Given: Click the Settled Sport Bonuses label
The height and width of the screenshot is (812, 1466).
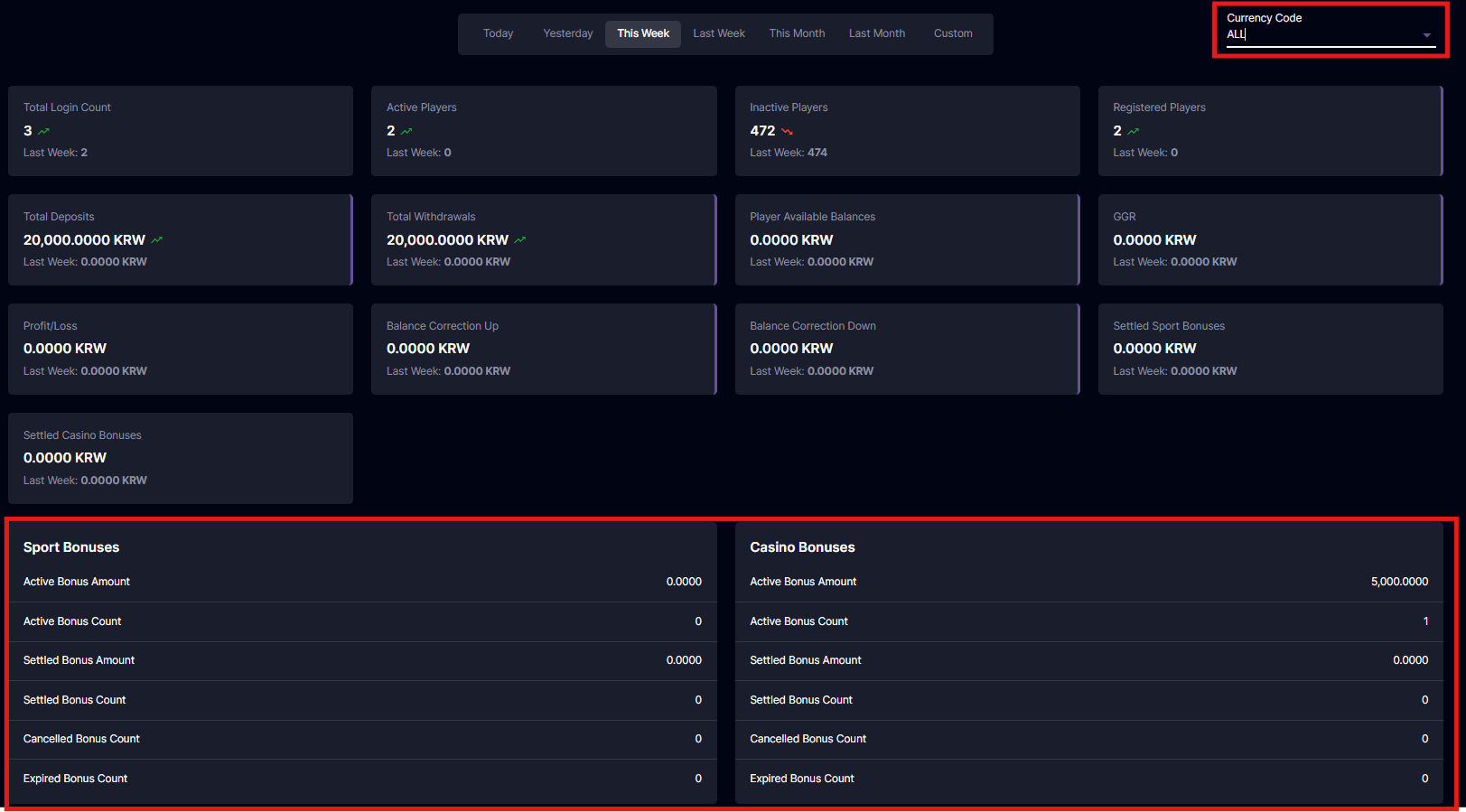Looking at the screenshot, I should tap(1169, 326).
